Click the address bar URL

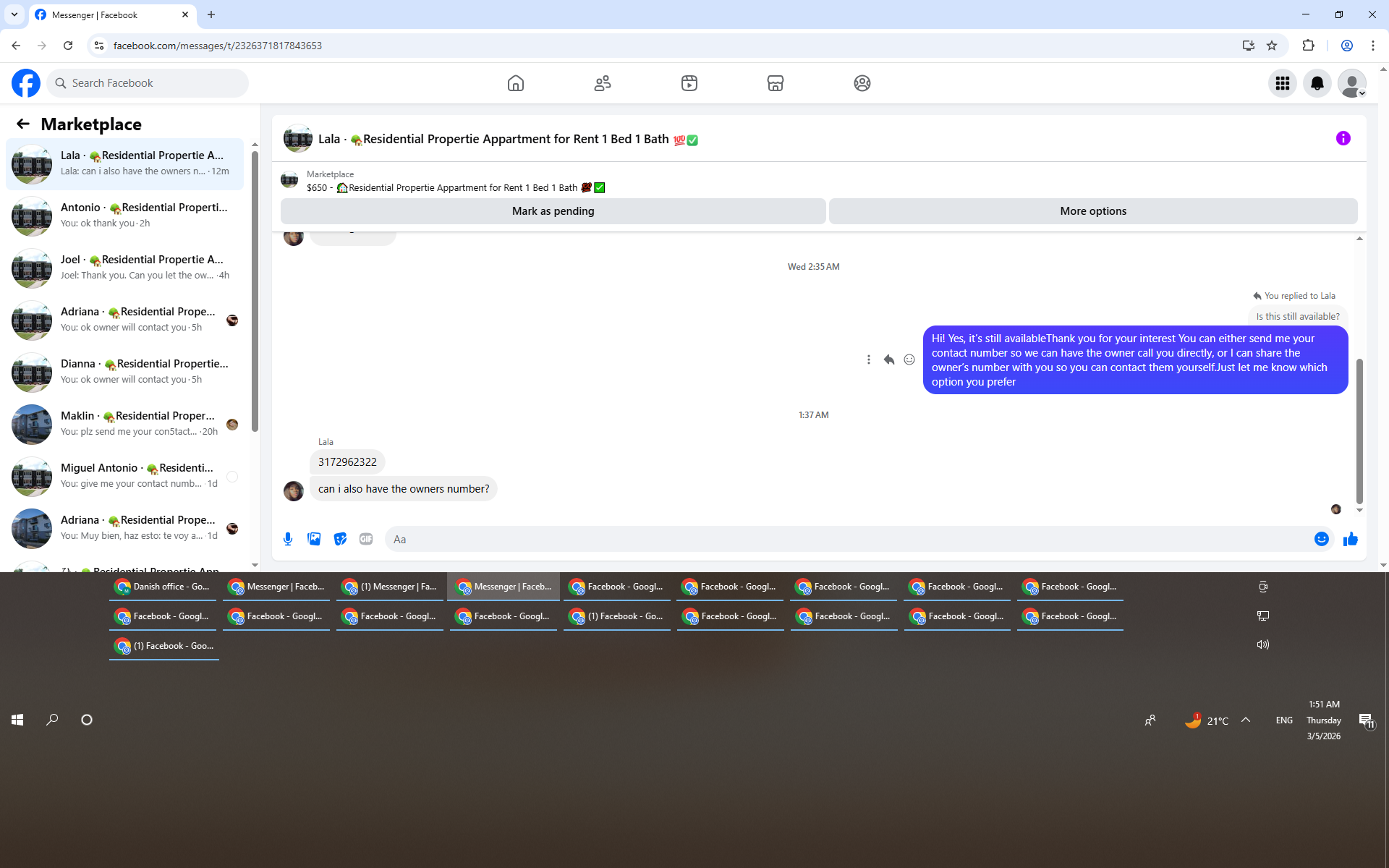[218, 46]
